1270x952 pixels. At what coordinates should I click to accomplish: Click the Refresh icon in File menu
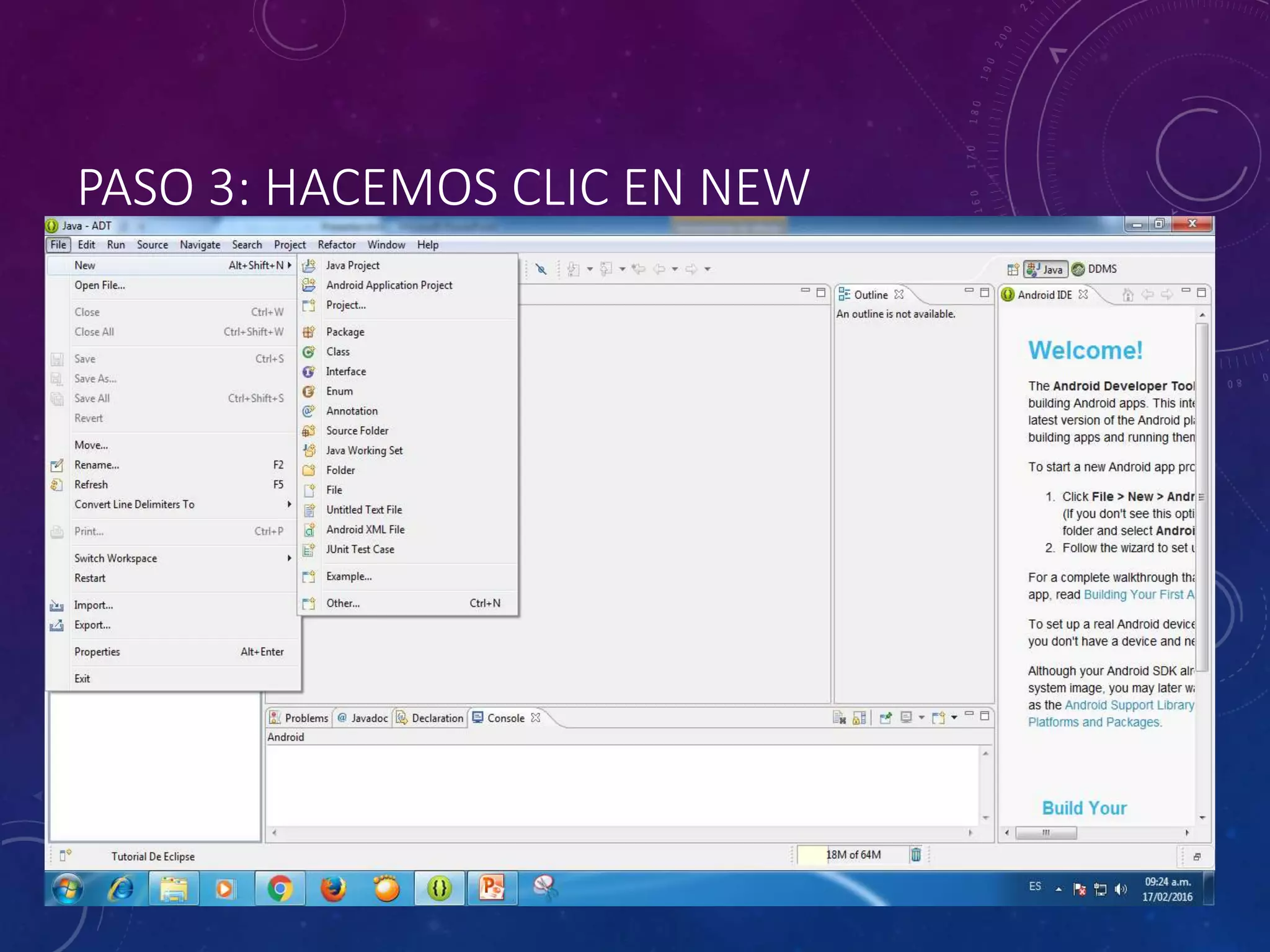coord(57,485)
